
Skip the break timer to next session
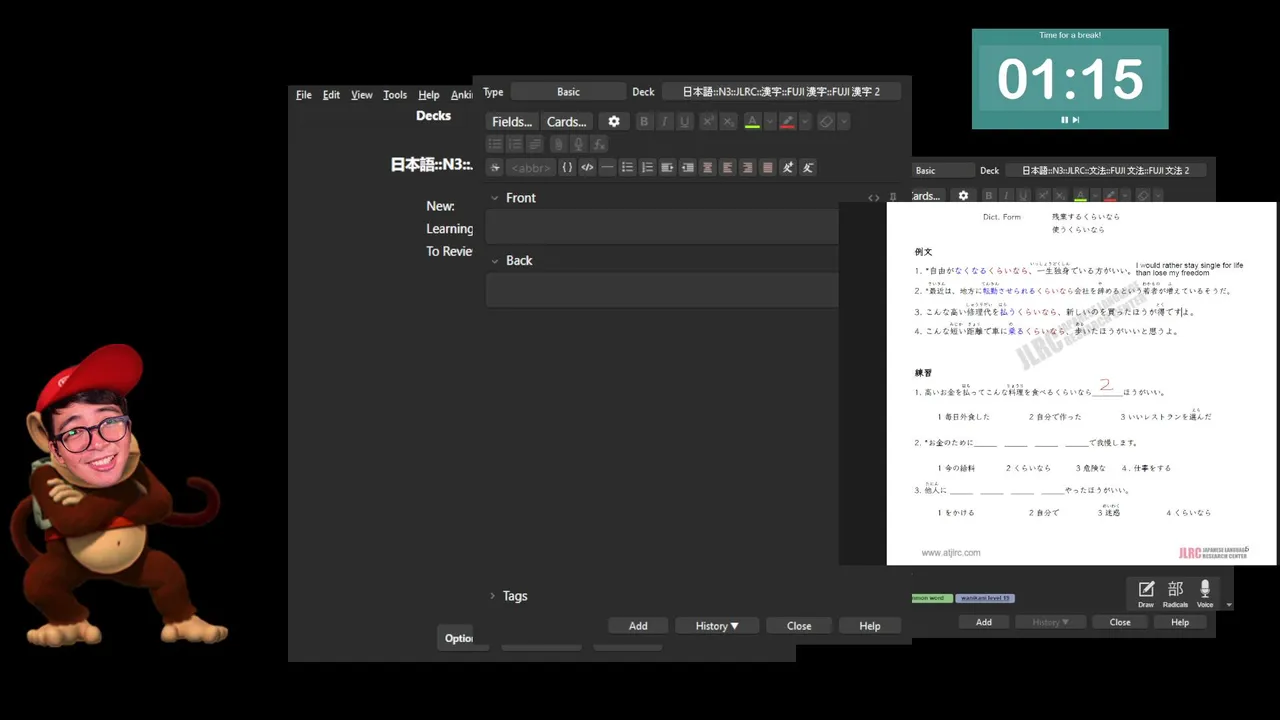click(x=1077, y=120)
